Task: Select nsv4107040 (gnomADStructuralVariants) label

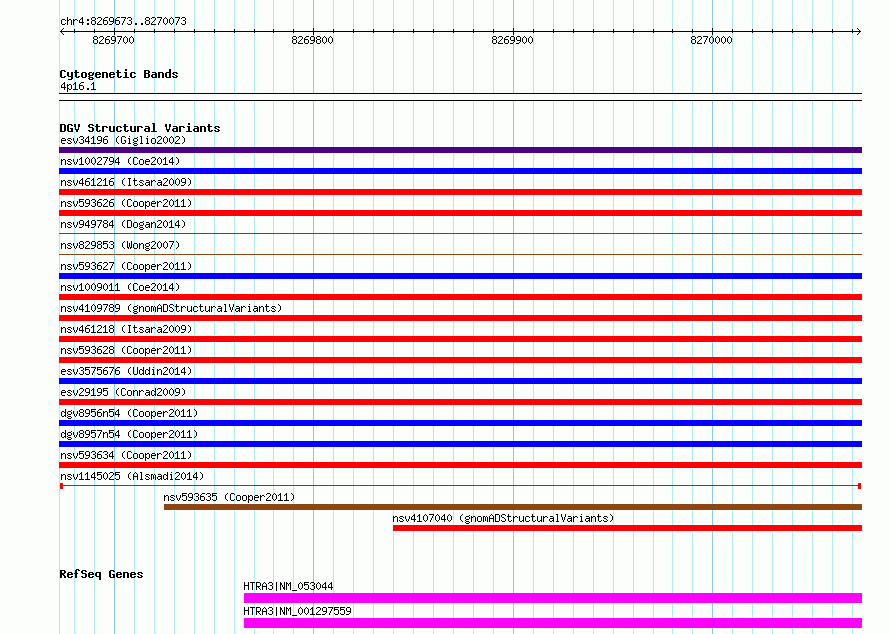Action: pyautogui.click(x=503, y=518)
